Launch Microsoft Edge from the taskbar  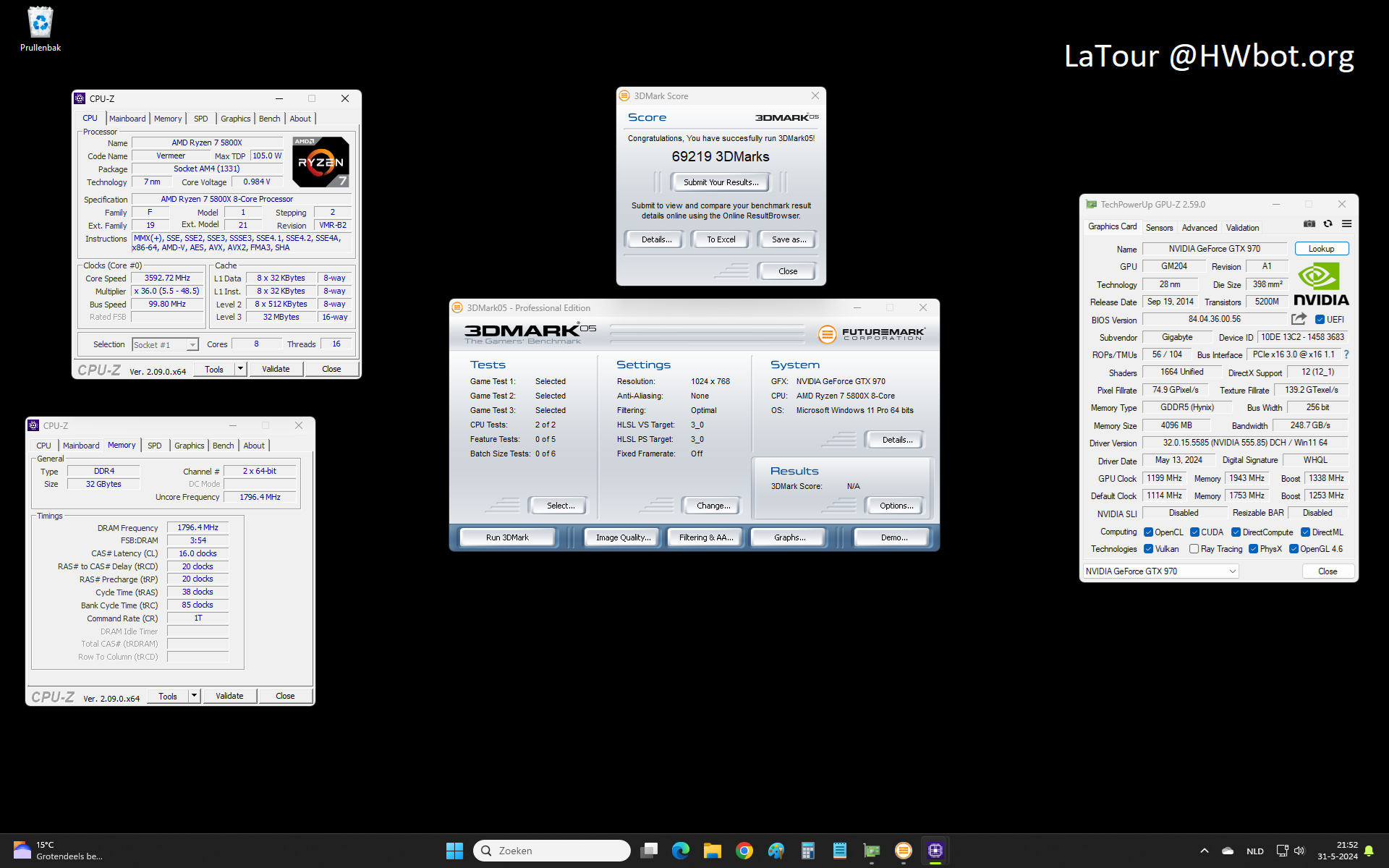point(681,851)
